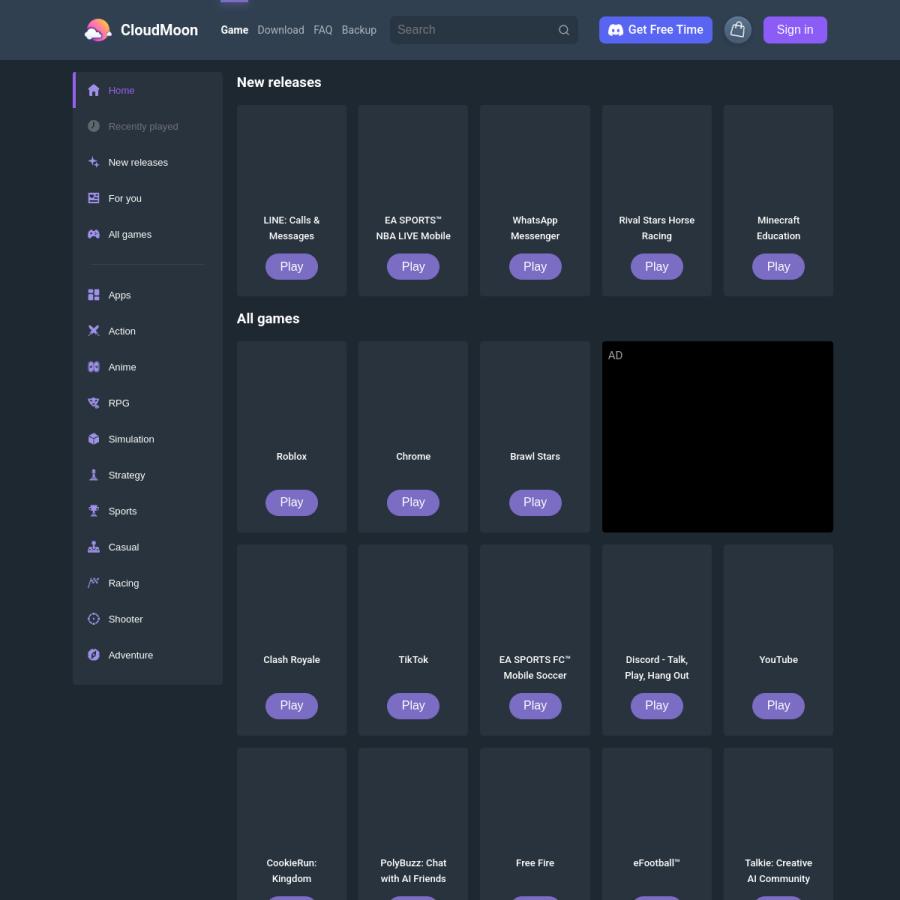Click the Strategy chess piece icon
The height and width of the screenshot is (900, 900).
tap(94, 475)
